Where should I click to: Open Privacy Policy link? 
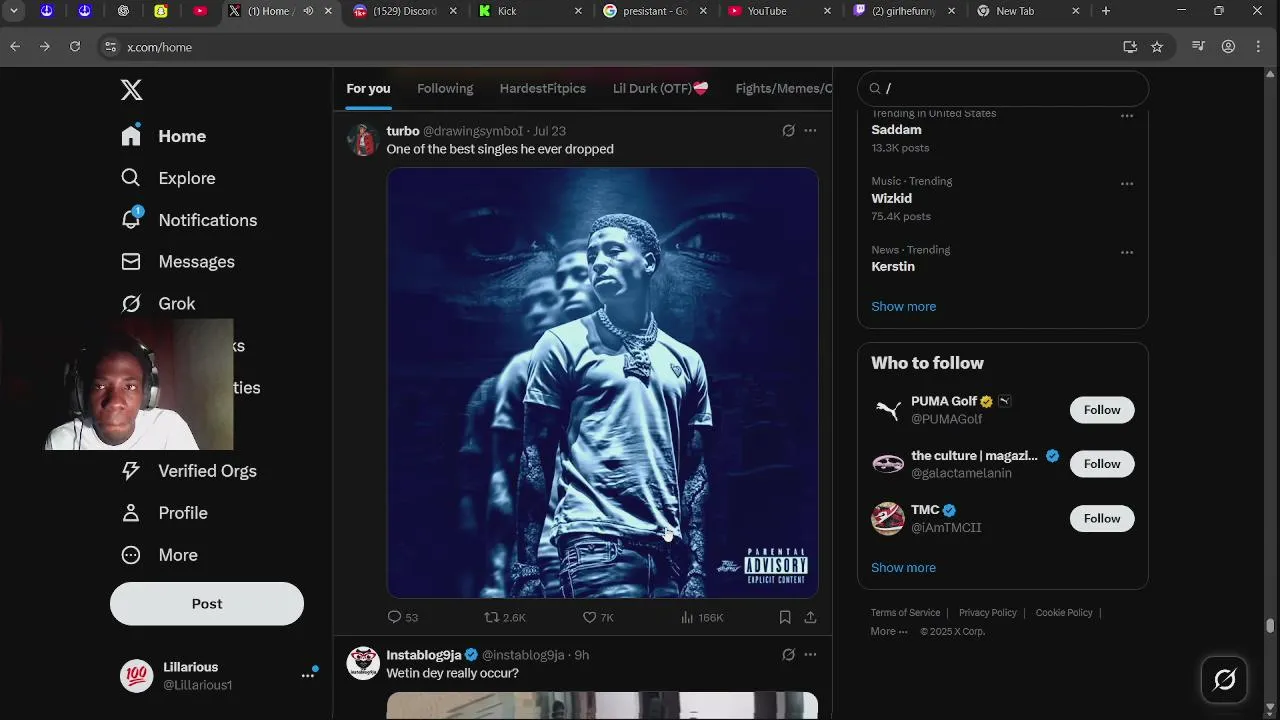pos(988,612)
